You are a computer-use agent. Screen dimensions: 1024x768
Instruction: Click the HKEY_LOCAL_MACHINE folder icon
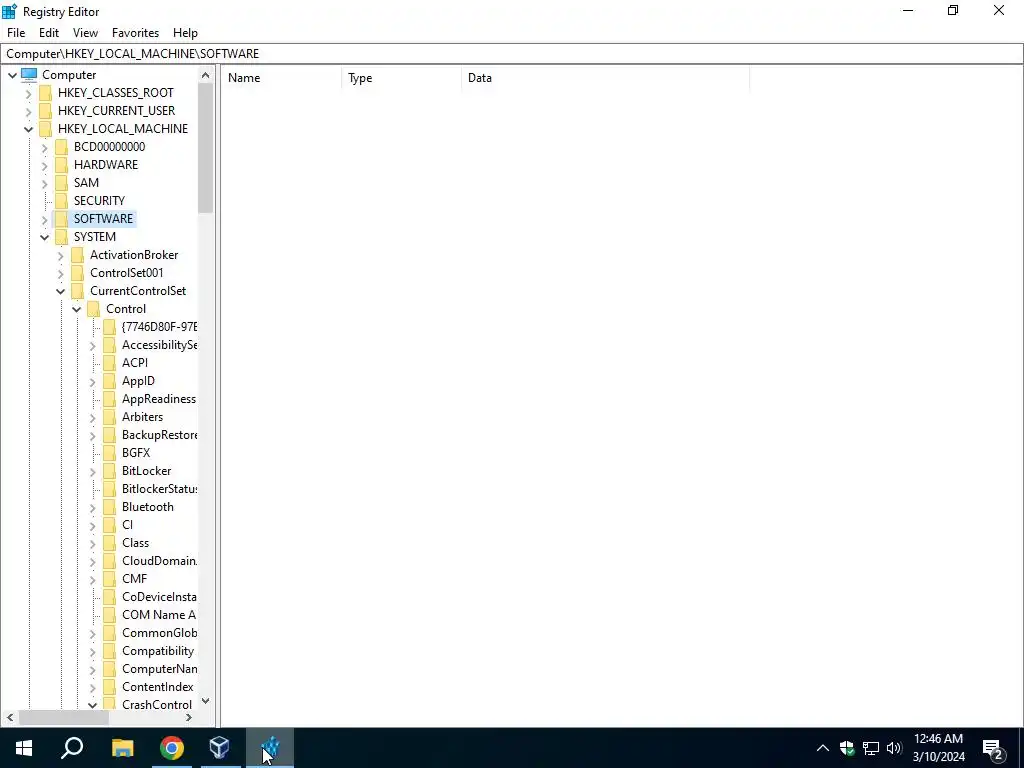coord(45,129)
